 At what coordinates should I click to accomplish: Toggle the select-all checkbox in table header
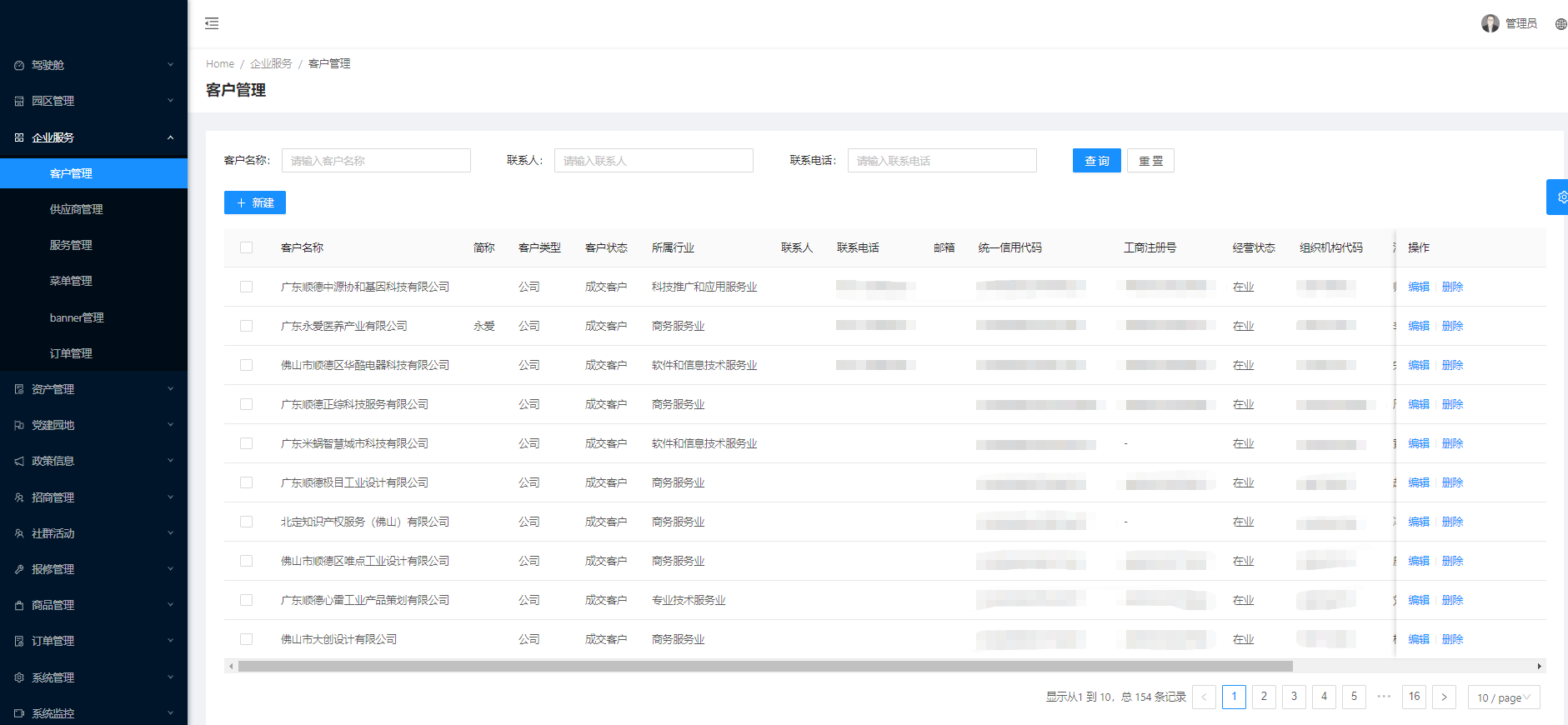coord(246,247)
